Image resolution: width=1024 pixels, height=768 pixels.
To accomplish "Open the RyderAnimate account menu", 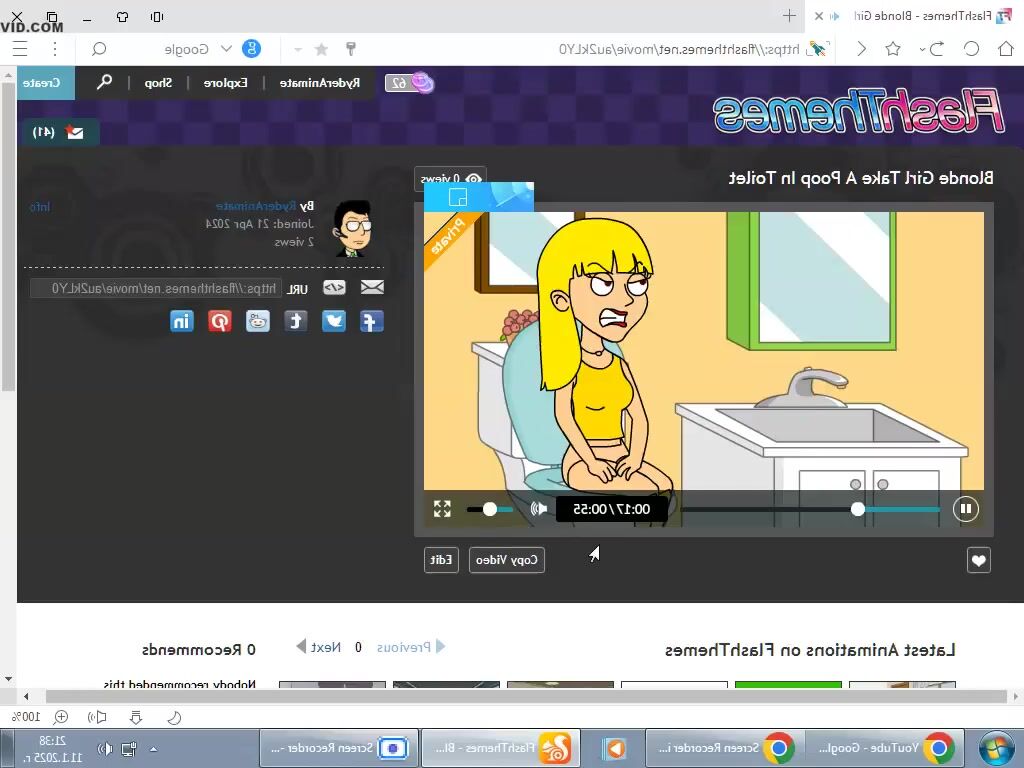I will point(319,83).
